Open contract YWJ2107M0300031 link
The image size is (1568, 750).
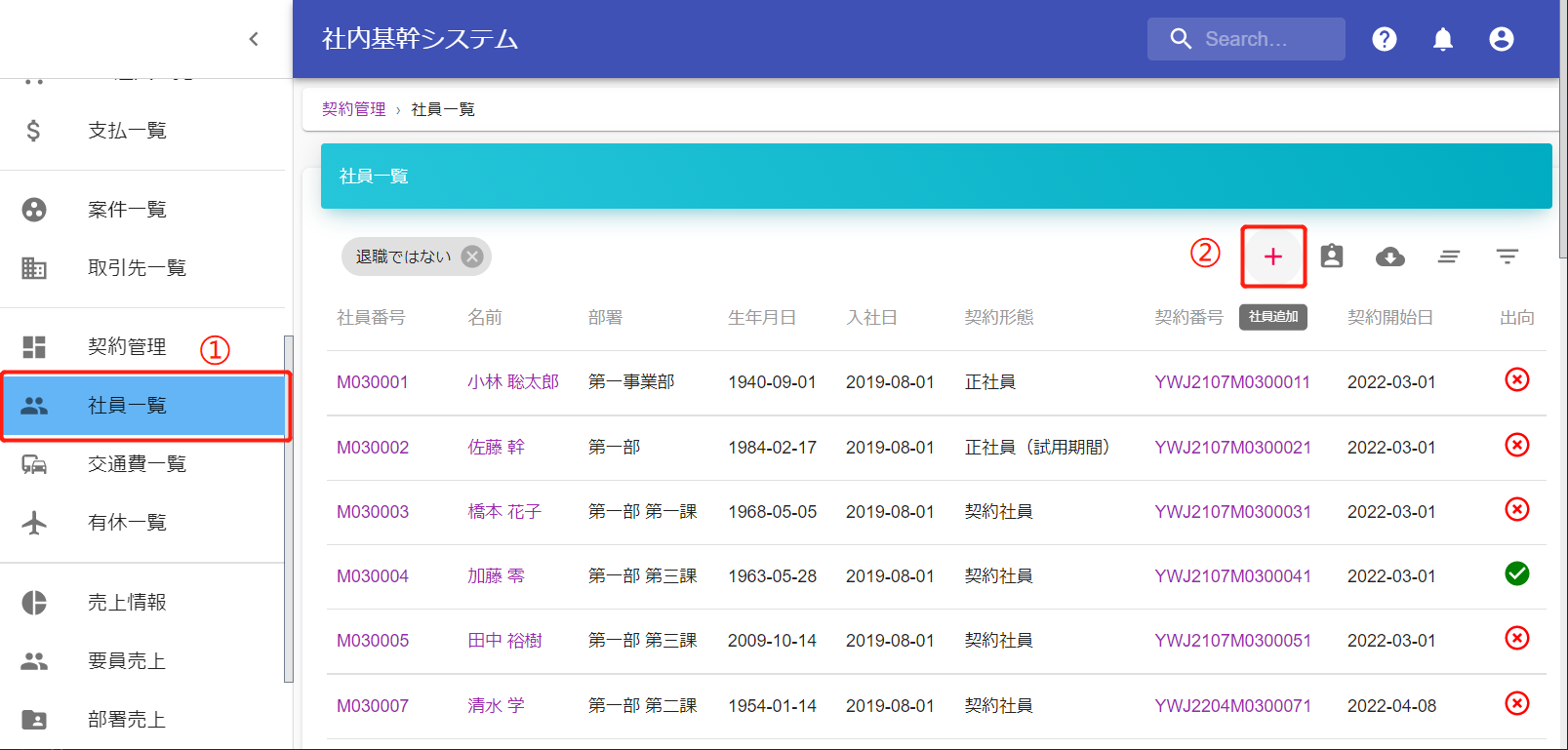click(x=1232, y=512)
